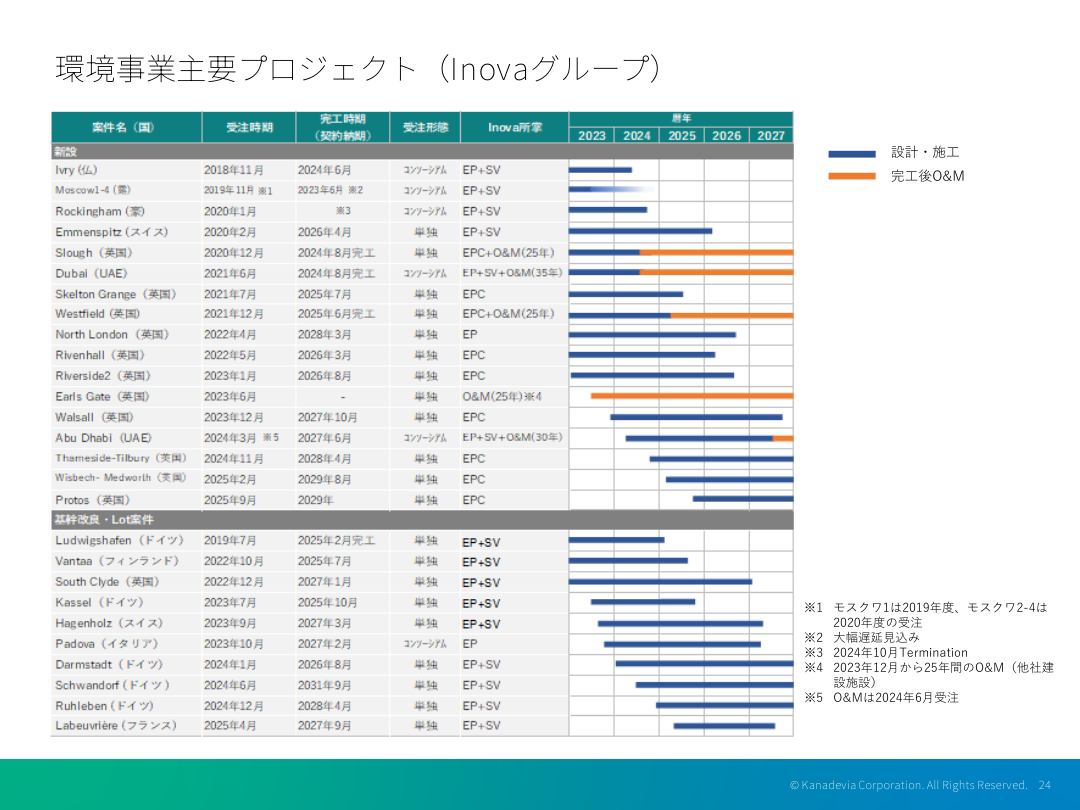
Task: Select the Rockingham project name cell
Action: (100, 211)
